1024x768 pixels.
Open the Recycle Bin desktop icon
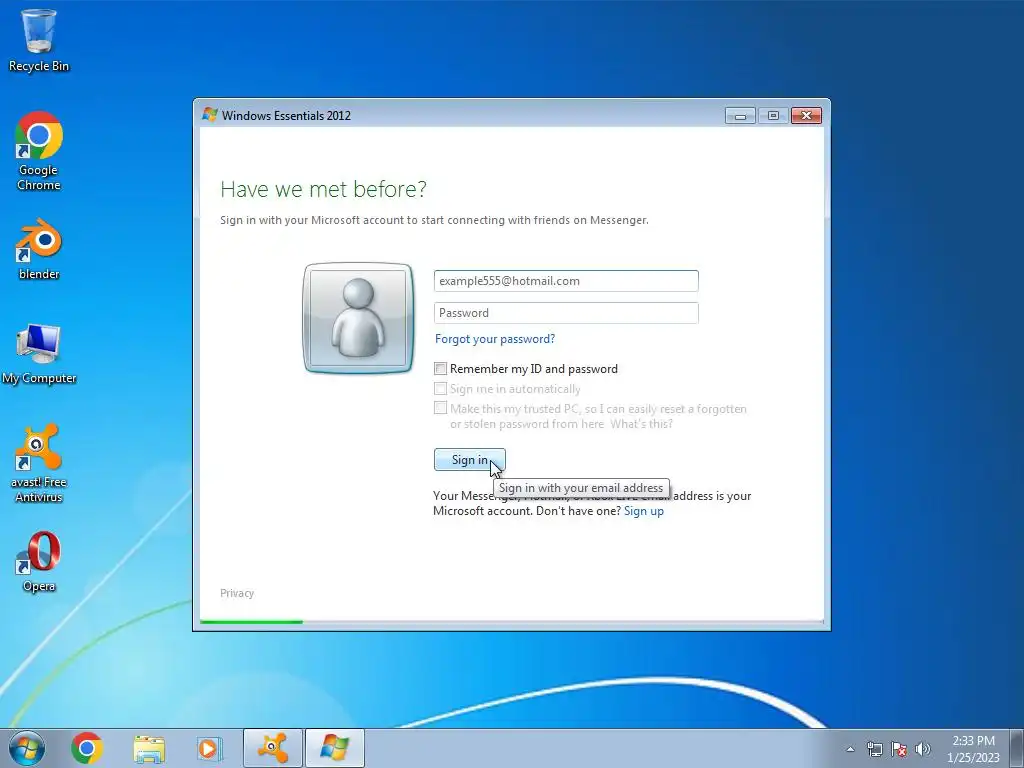pos(39,40)
